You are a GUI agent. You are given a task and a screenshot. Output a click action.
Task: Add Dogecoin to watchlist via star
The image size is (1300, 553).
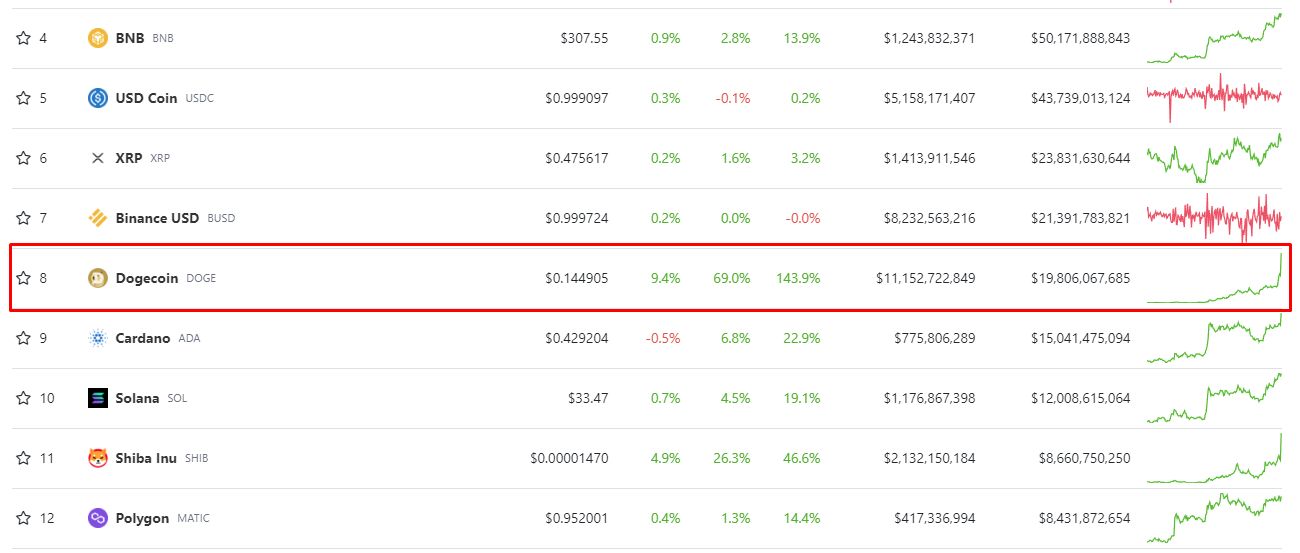23,278
